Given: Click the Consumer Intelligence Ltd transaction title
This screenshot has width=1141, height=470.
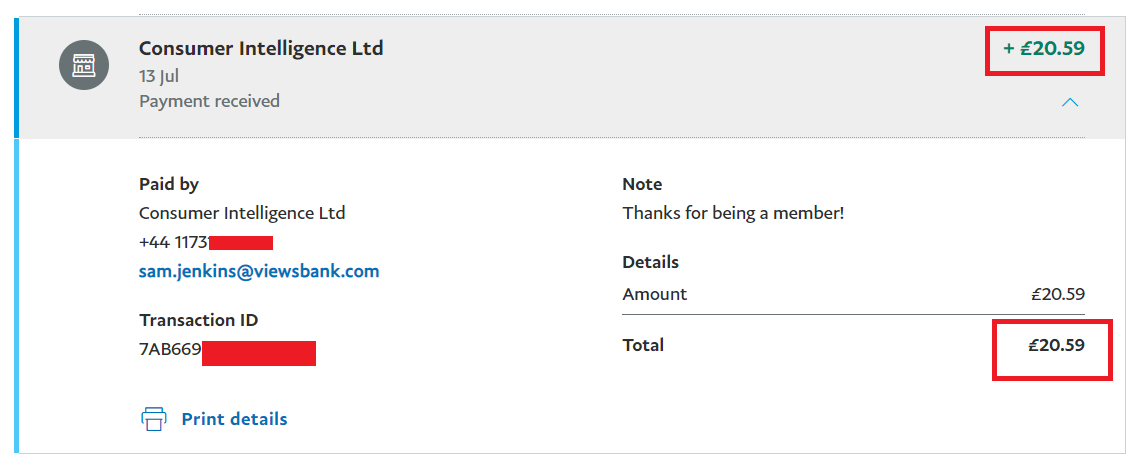Looking at the screenshot, I should coord(261,48).
